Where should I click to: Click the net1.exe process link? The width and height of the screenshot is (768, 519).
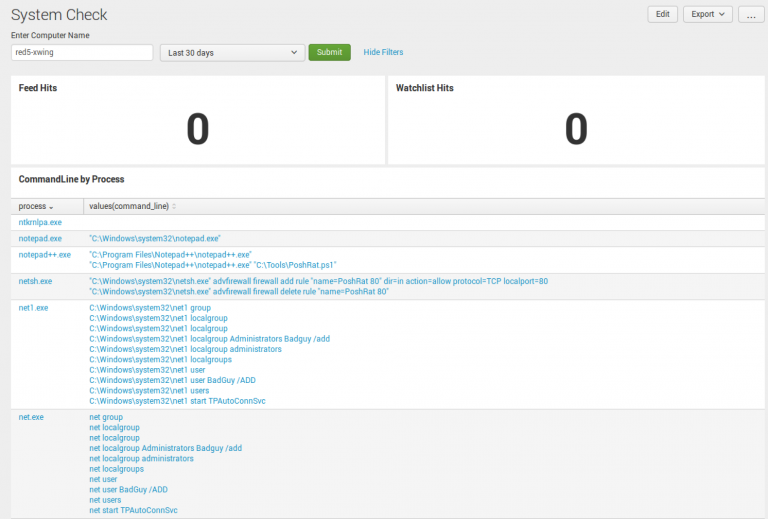pos(33,308)
